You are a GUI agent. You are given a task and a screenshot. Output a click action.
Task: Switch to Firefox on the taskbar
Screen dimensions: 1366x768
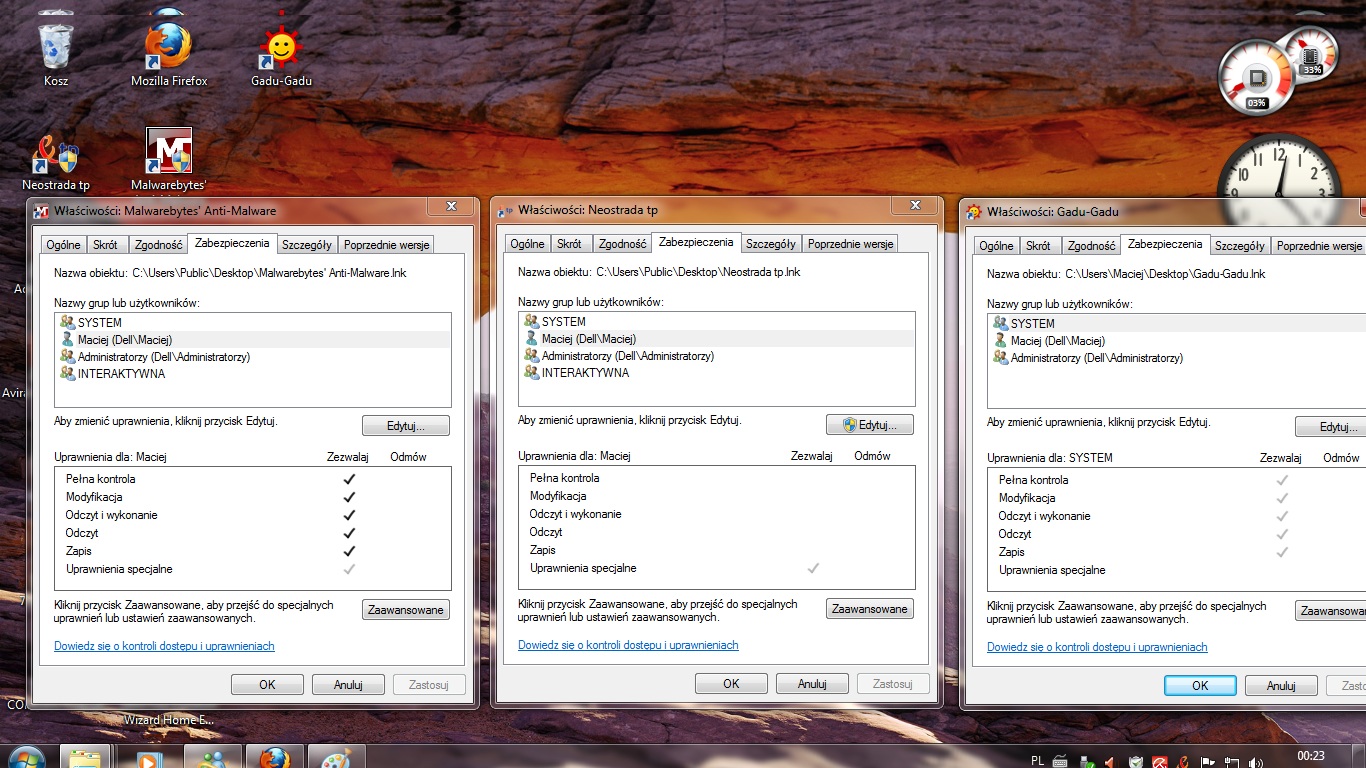(273, 756)
